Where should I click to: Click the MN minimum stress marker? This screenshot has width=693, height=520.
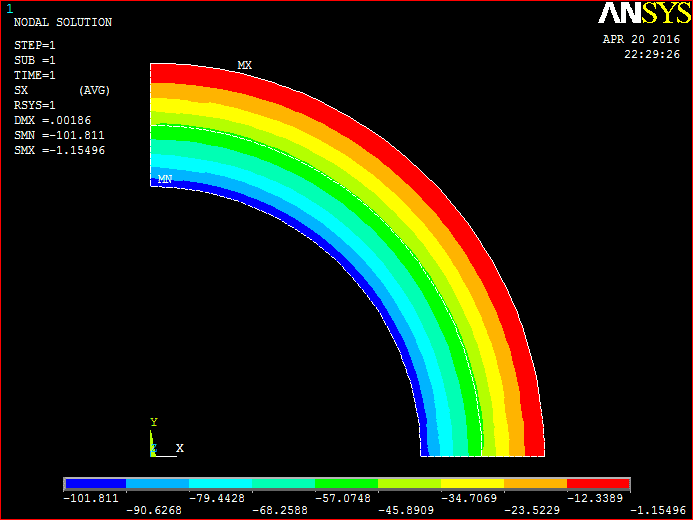pos(165,179)
